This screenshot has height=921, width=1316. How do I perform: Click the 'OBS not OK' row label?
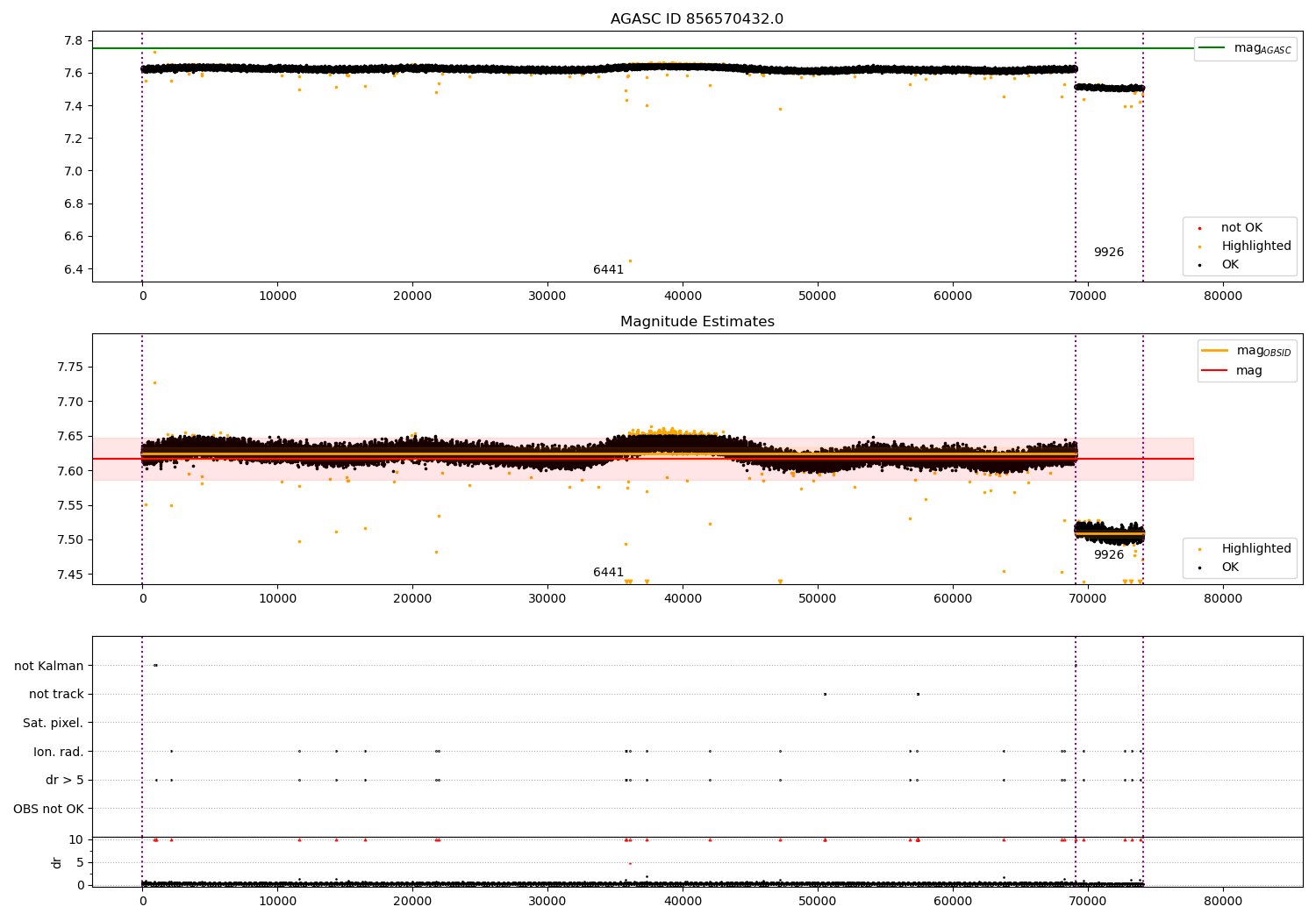pyautogui.click(x=48, y=810)
